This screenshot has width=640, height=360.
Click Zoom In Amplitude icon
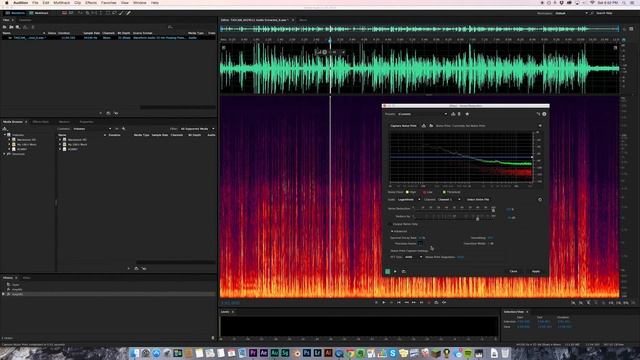(x=573, y=303)
